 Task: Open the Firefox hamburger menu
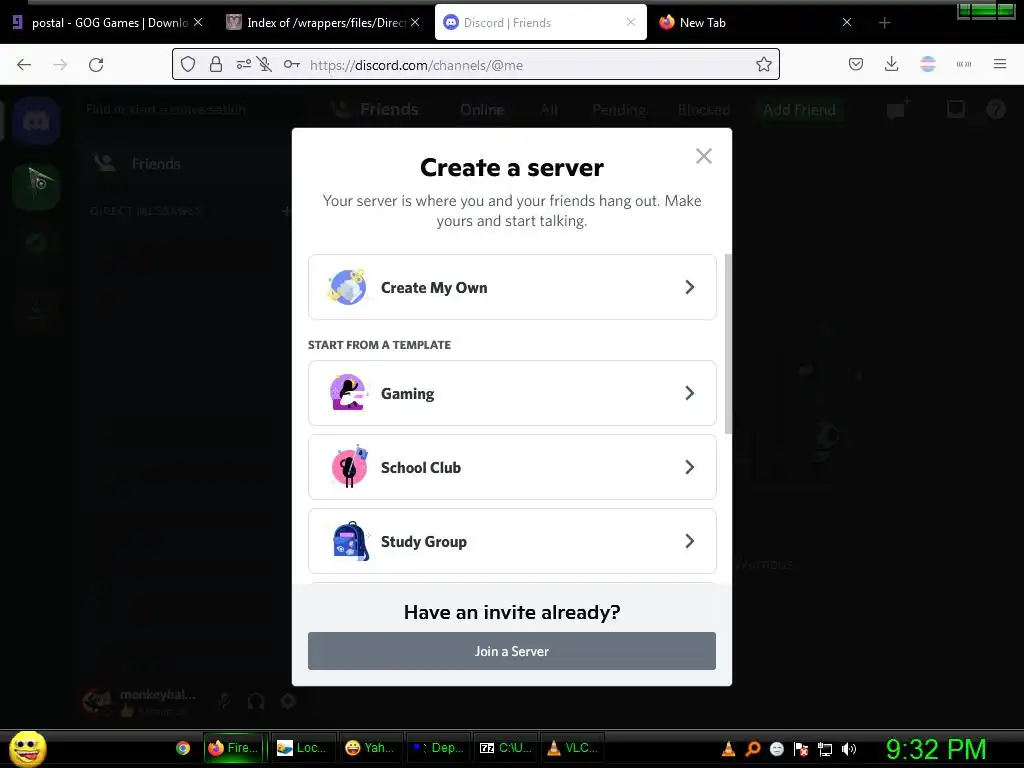point(999,64)
